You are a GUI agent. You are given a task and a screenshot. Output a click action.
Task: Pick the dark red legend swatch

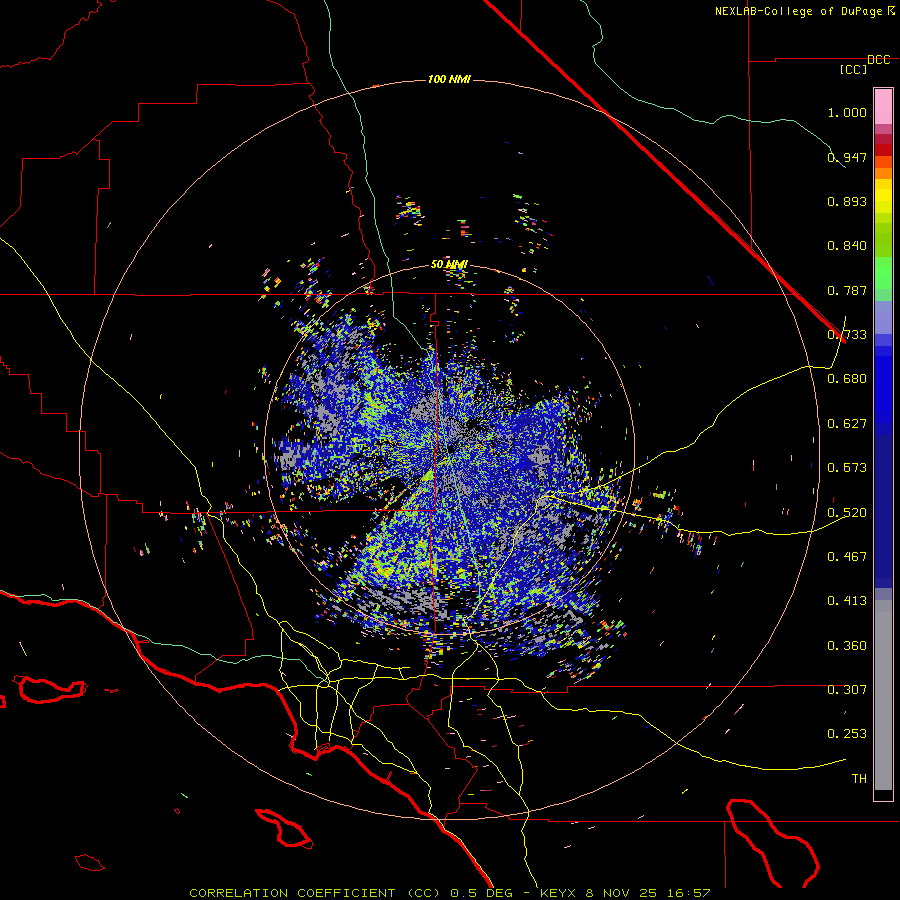coord(883,149)
